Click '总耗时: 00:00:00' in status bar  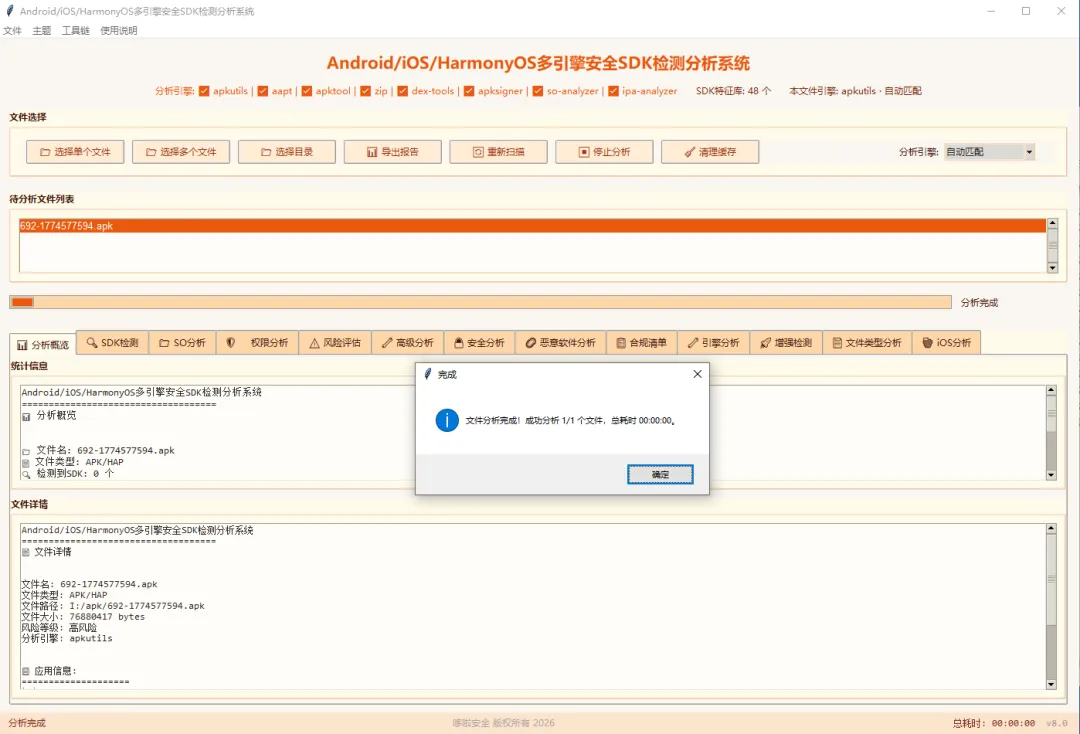(x=994, y=723)
